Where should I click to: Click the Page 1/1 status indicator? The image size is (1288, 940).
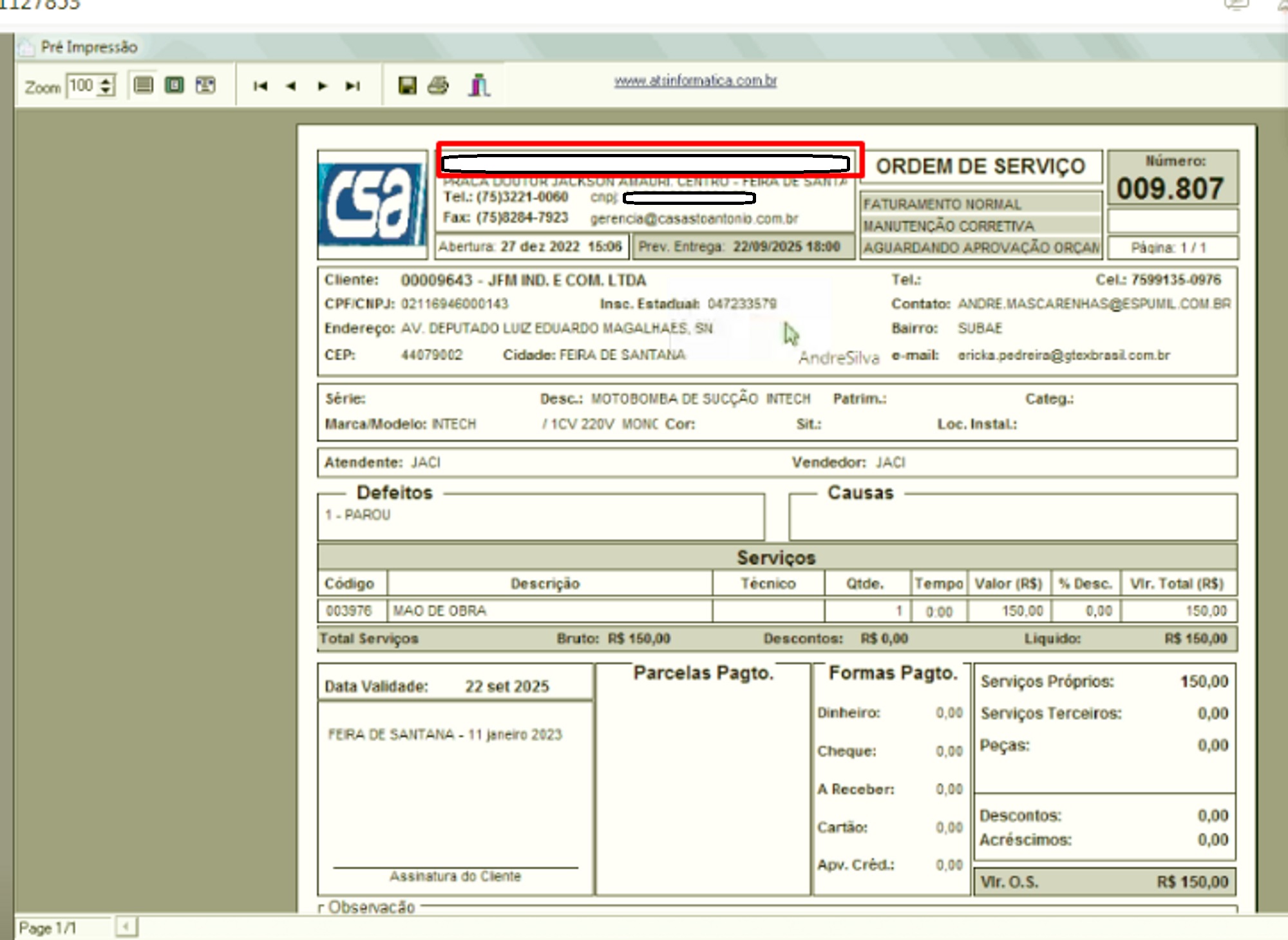click(x=48, y=928)
